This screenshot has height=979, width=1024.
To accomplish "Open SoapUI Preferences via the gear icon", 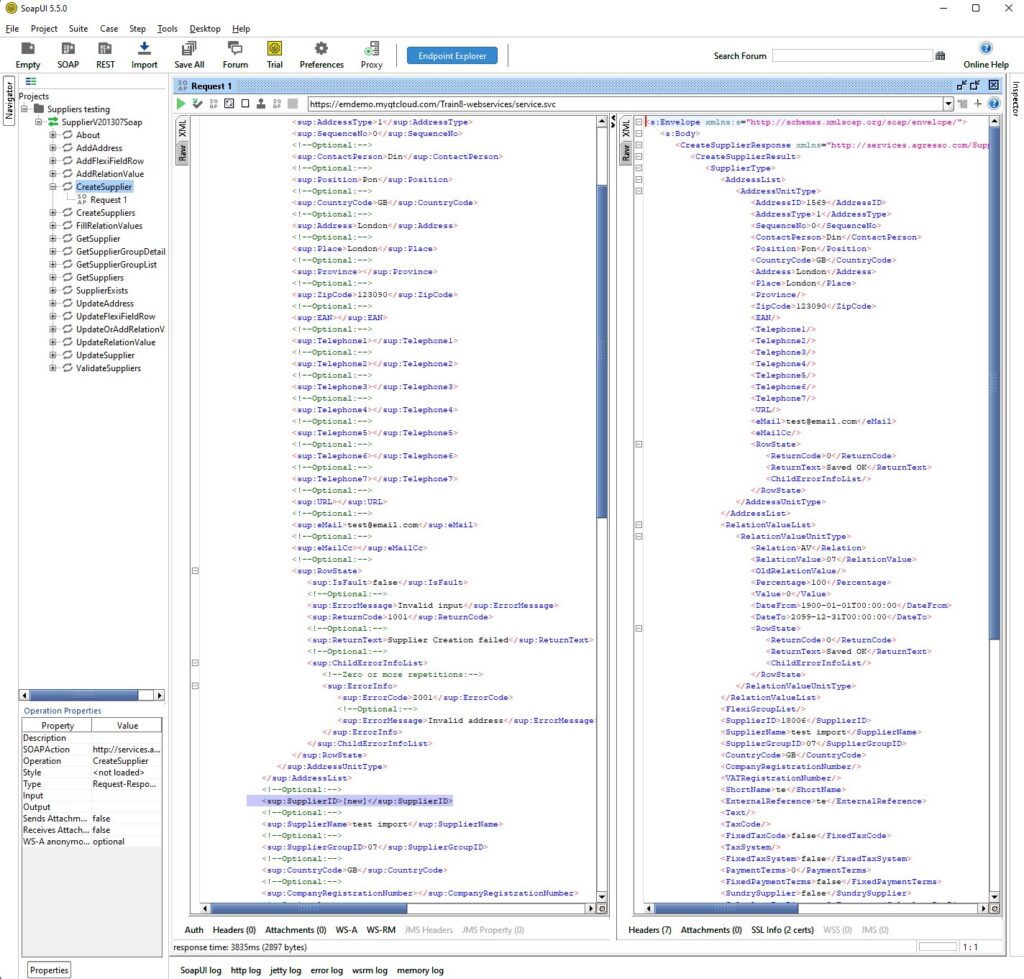I will point(320,48).
